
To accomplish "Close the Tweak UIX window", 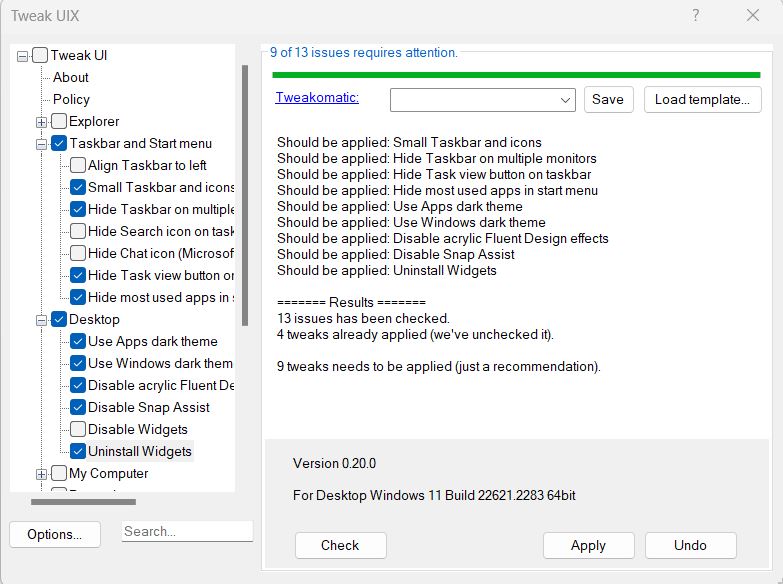I will pyautogui.click(x=753, y=15).
